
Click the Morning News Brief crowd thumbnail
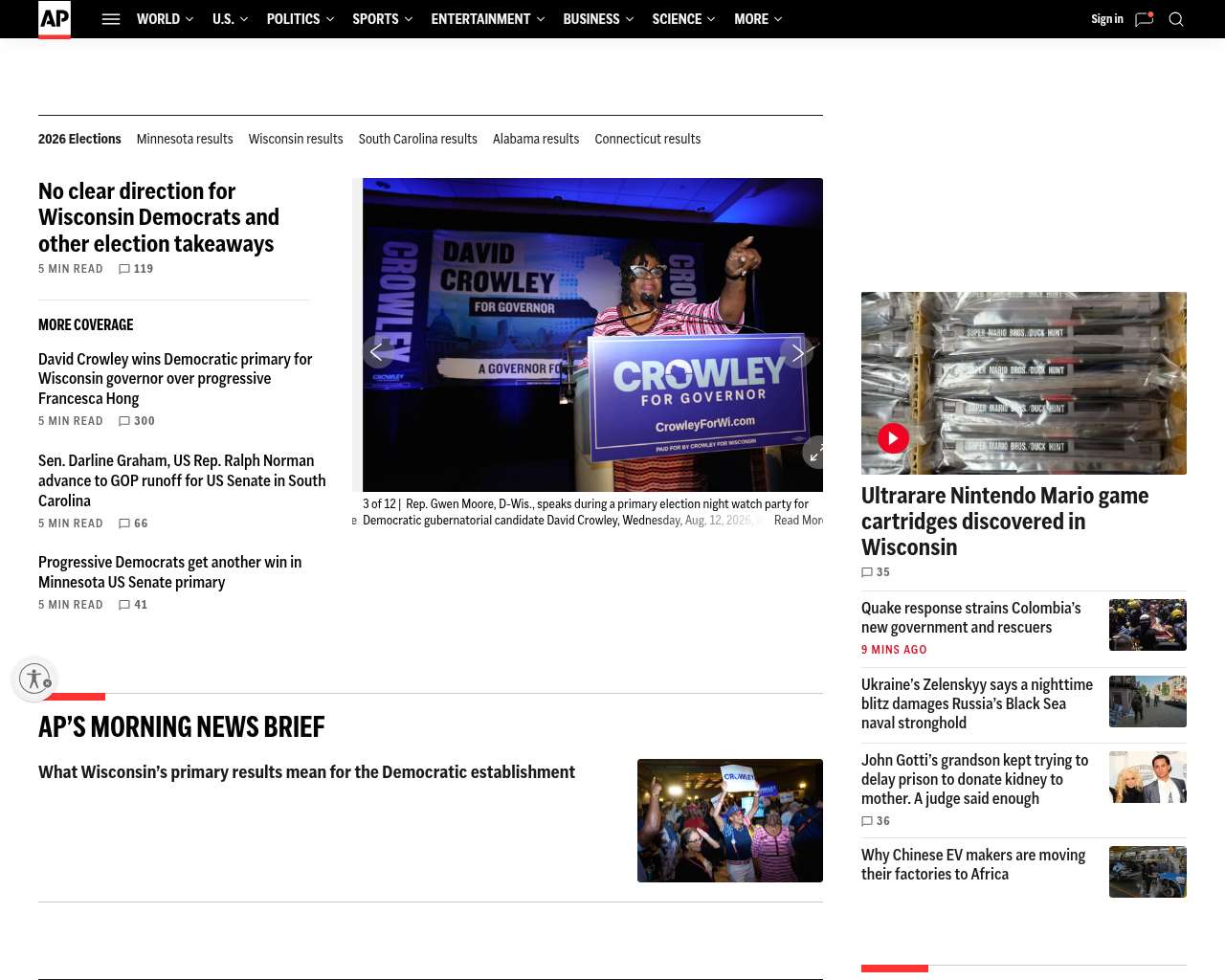pyautogui.click(x=730, y=821)
